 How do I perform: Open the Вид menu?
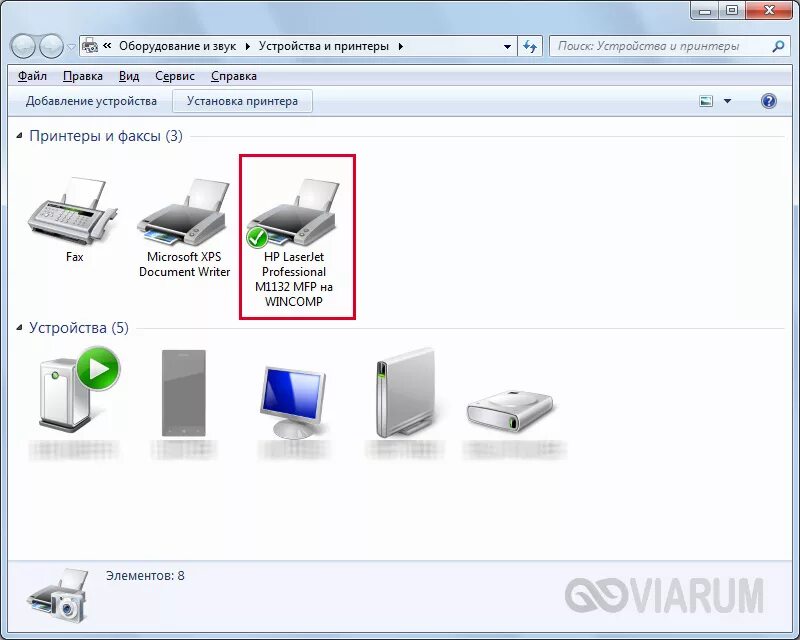[129, 76]
